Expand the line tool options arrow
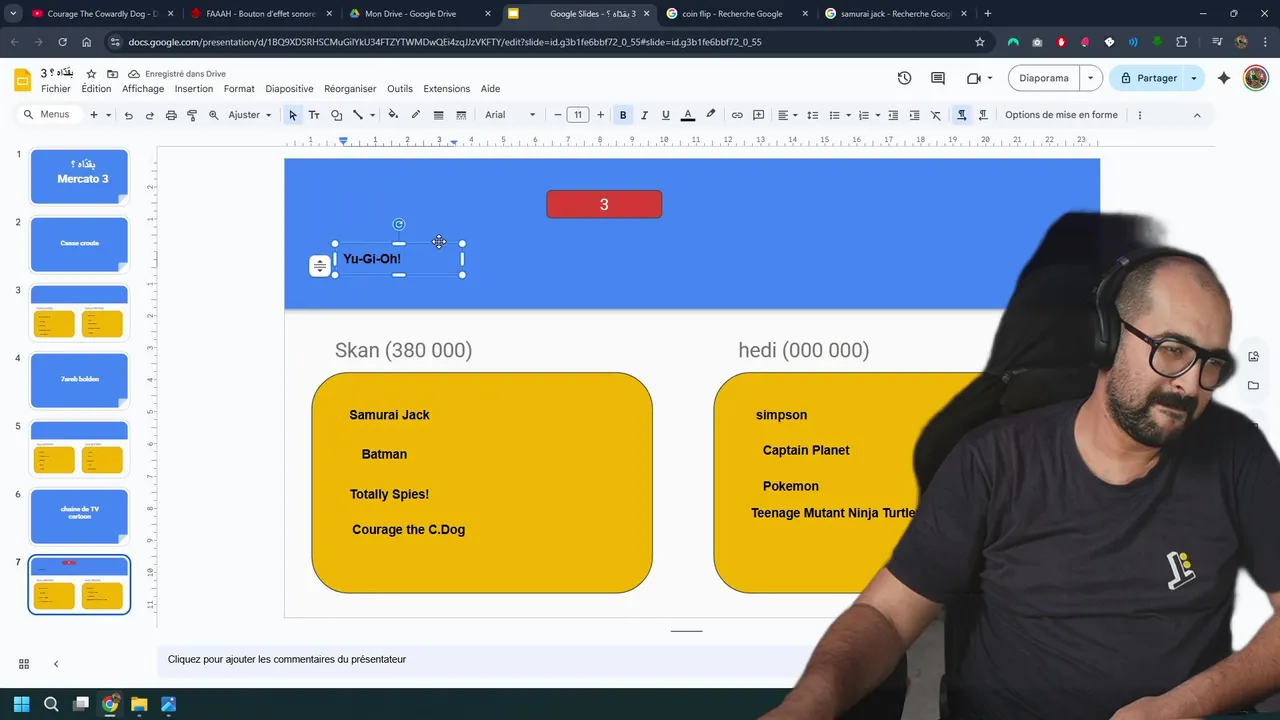The height and width of the screenshot is (720, 1280). pyautogui.click(x=372, y=115)
